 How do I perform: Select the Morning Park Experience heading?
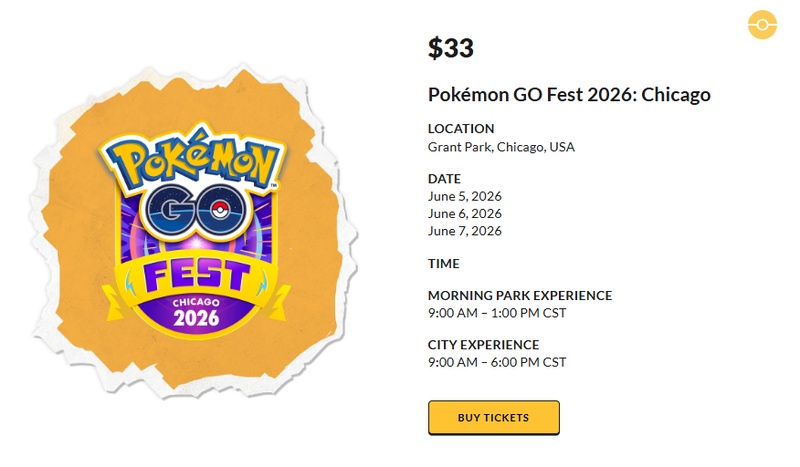coord(520,296)
